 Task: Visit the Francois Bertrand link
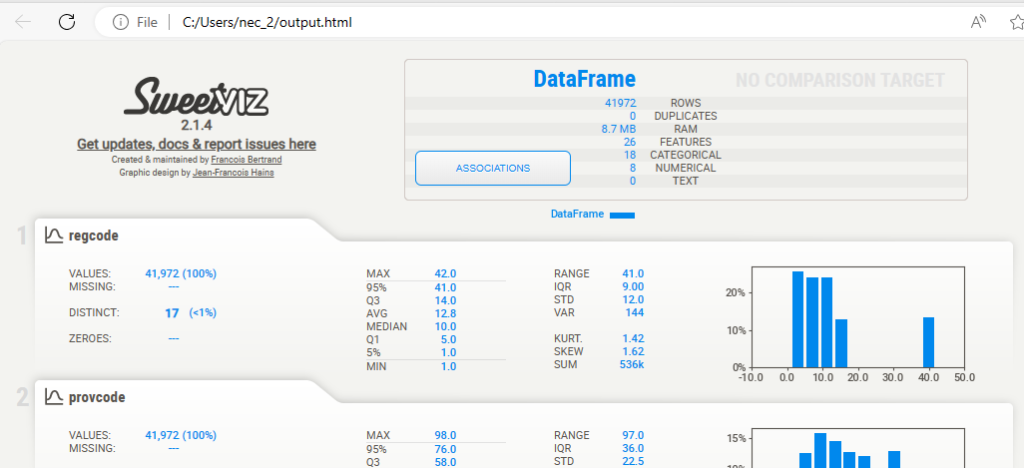pos(246,160)
